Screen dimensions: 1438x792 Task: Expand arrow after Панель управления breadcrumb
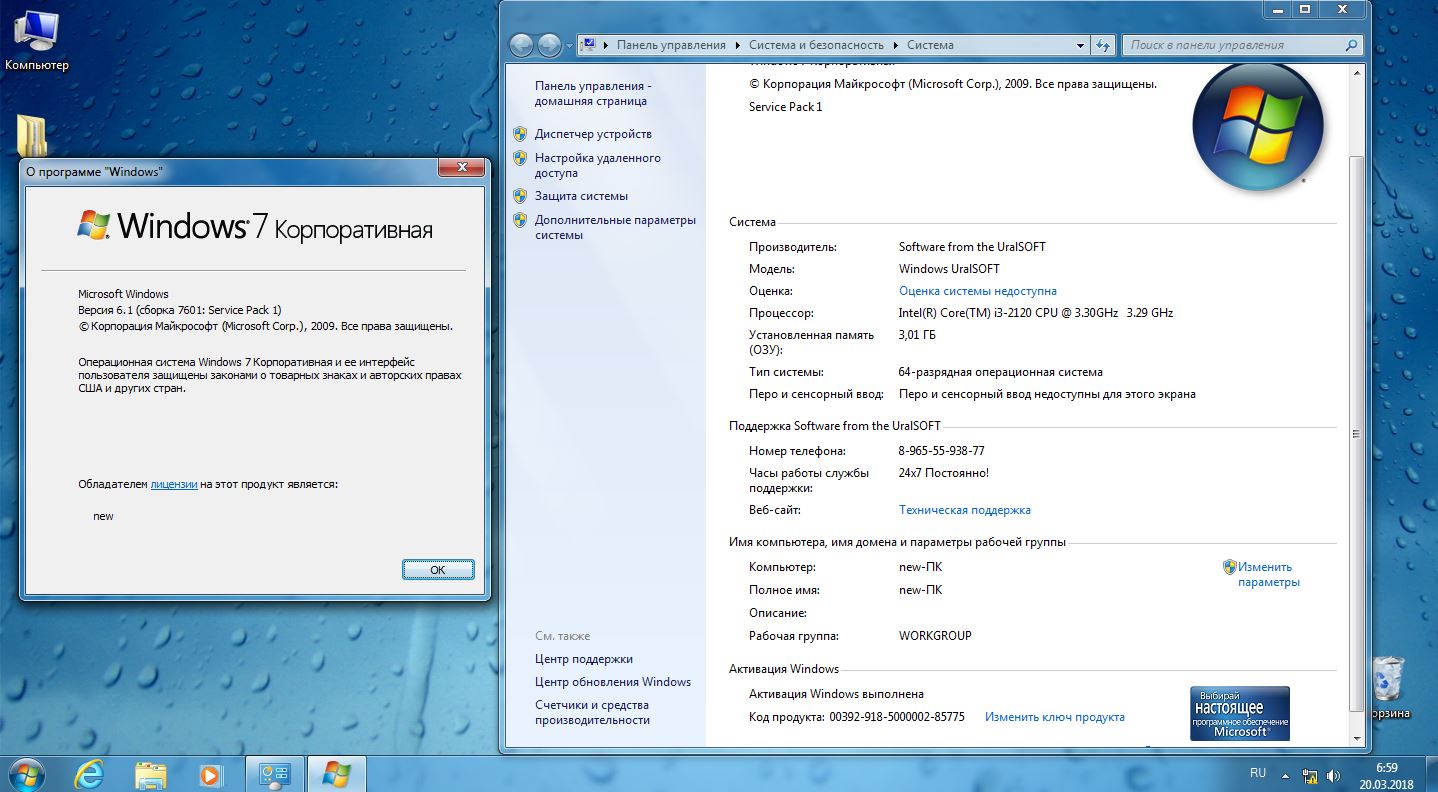(737, 45)
